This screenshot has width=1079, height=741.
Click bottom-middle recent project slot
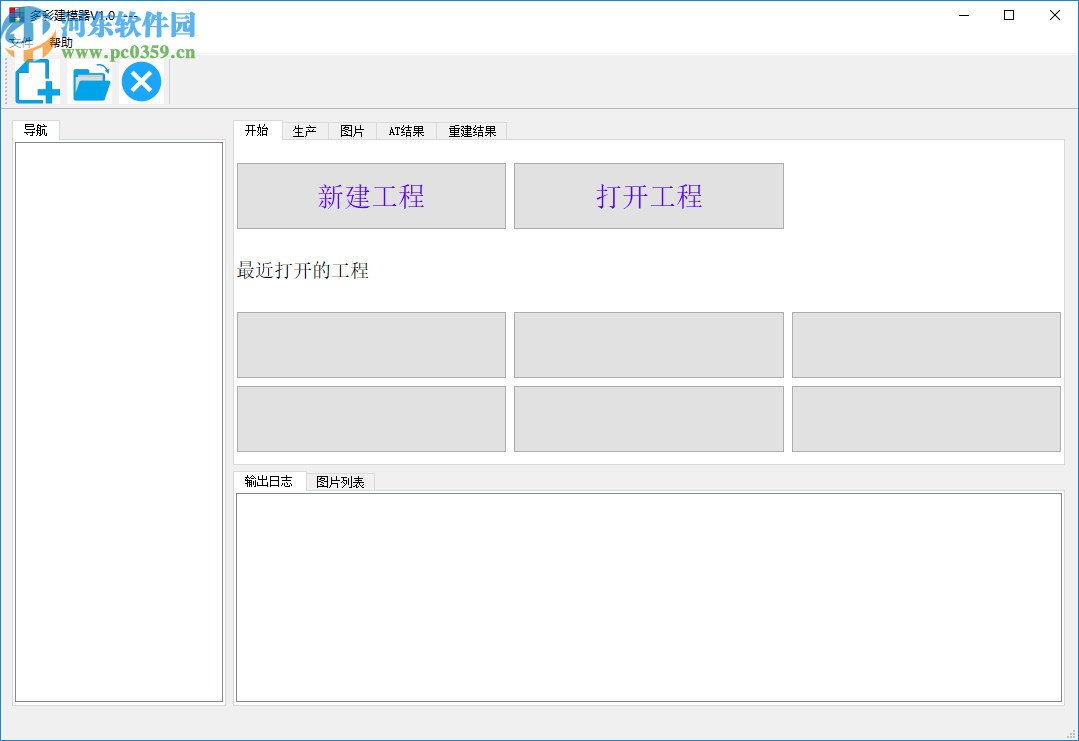click(x=649, y=419)
